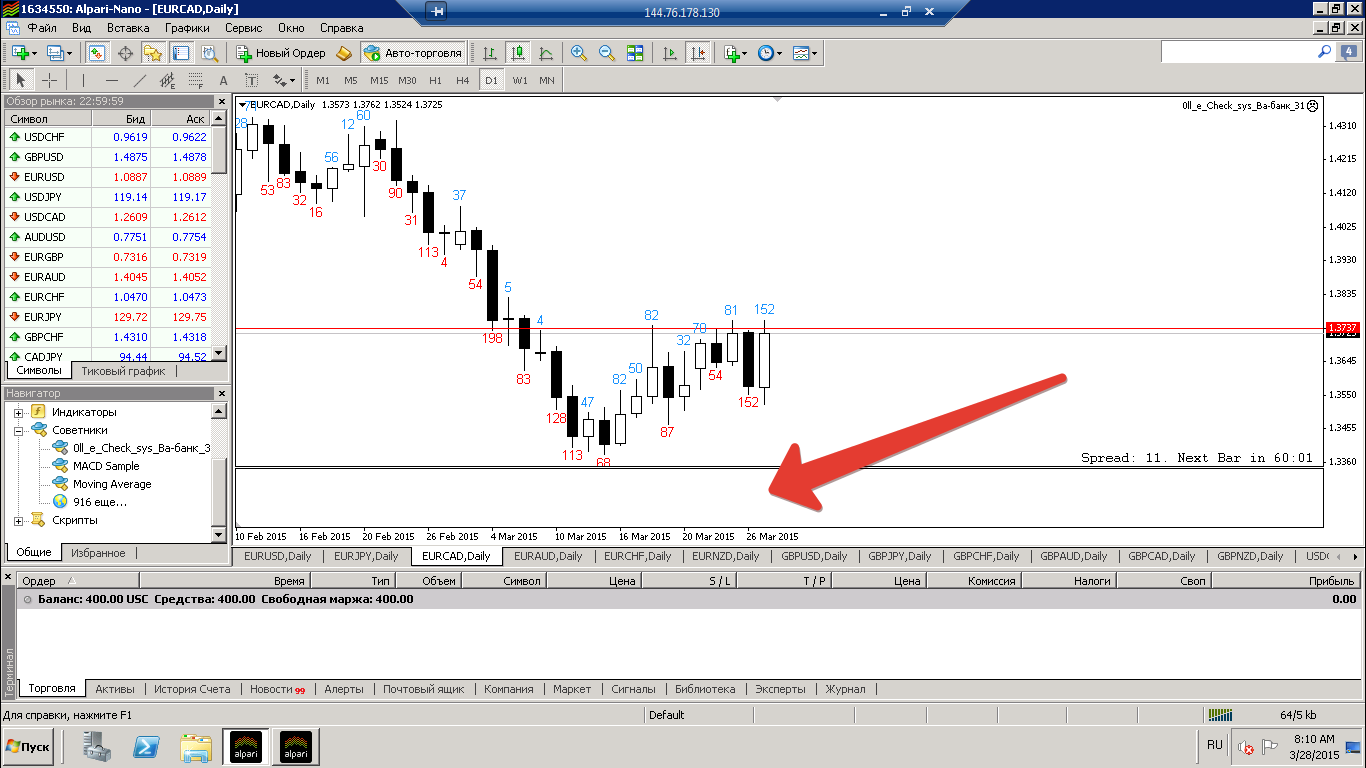Toggle chart shift button
The image size is (1366, 768).
698,53
